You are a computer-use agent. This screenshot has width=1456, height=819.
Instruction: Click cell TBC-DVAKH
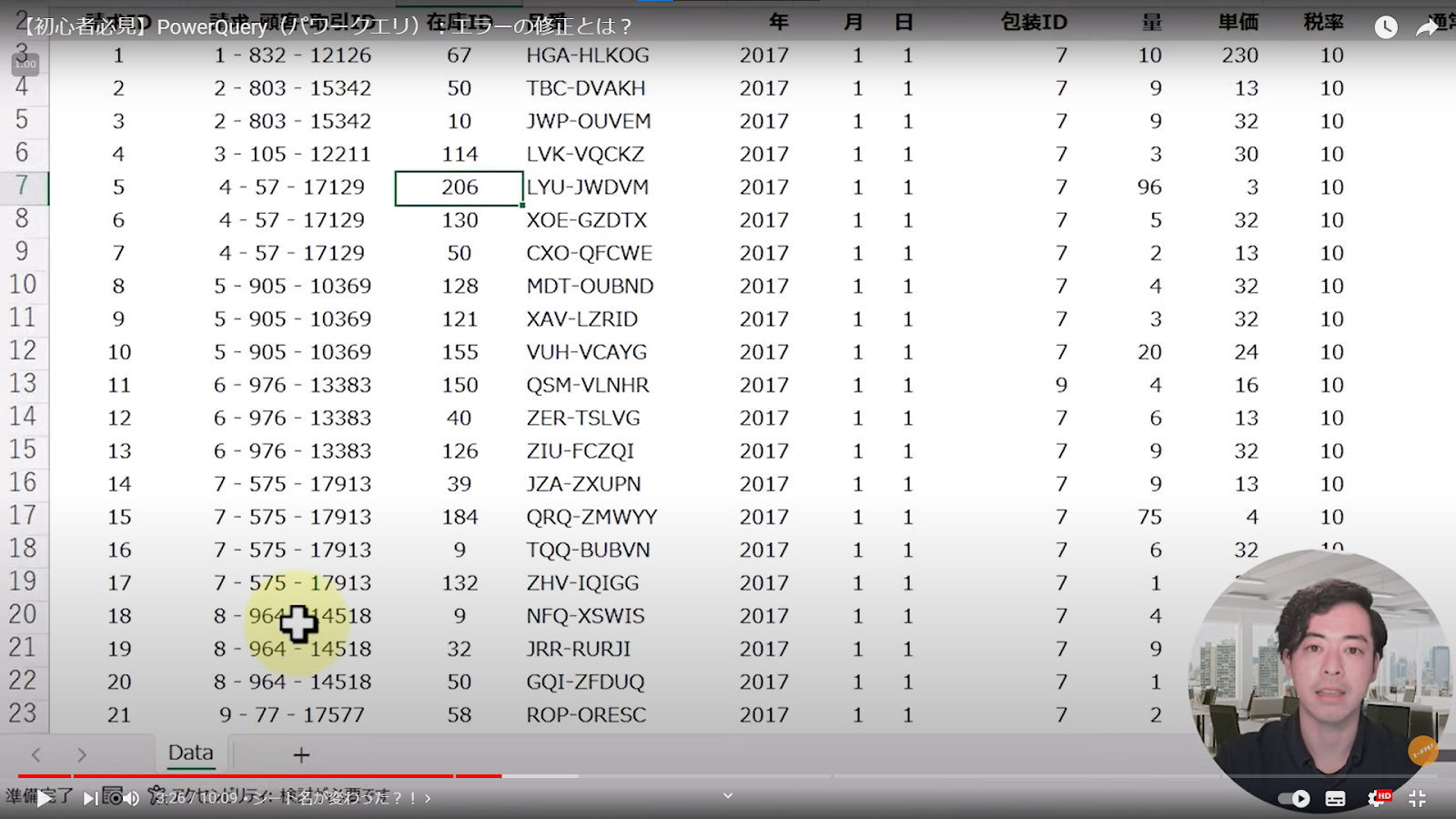[586, 88]
